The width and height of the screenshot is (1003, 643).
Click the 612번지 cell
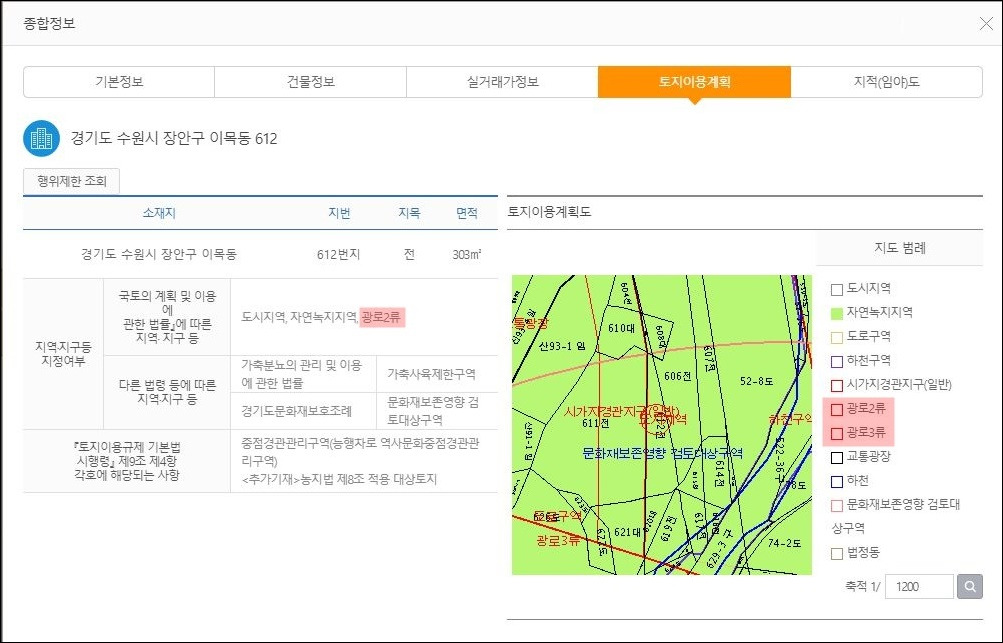pyautogui.click(x=338, y=255)
